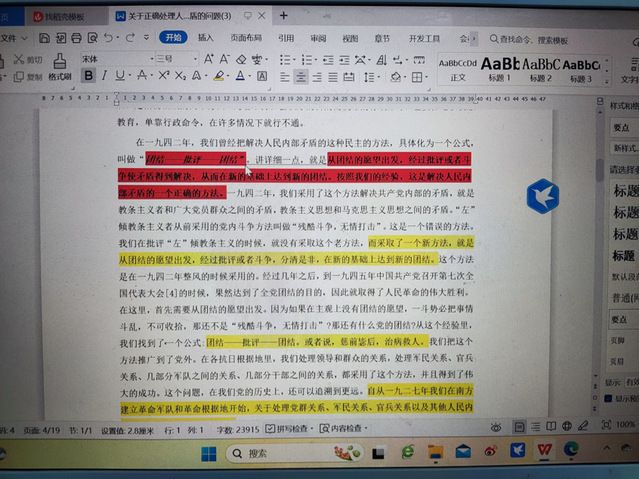Open the Windows Start menu
Screen dimensions: 639x479
click(x=209, y=453)
